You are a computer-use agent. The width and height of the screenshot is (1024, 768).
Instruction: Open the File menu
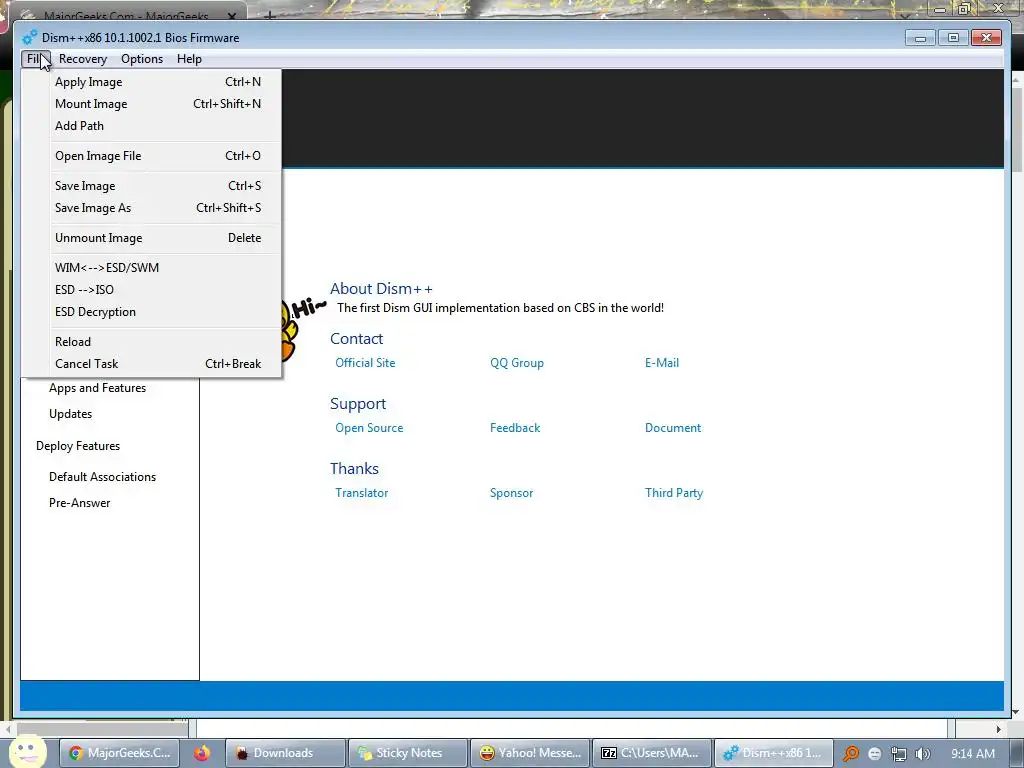point(35,59)
